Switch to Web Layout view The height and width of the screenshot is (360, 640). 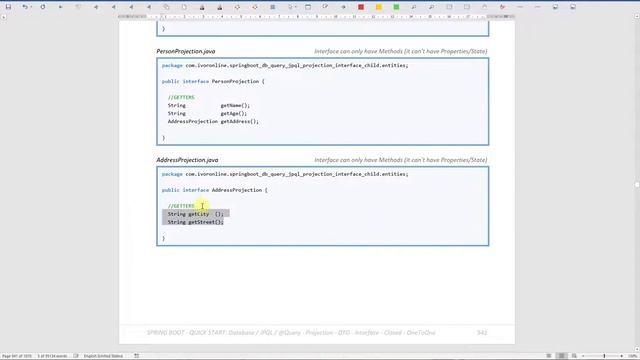point(574,356)
